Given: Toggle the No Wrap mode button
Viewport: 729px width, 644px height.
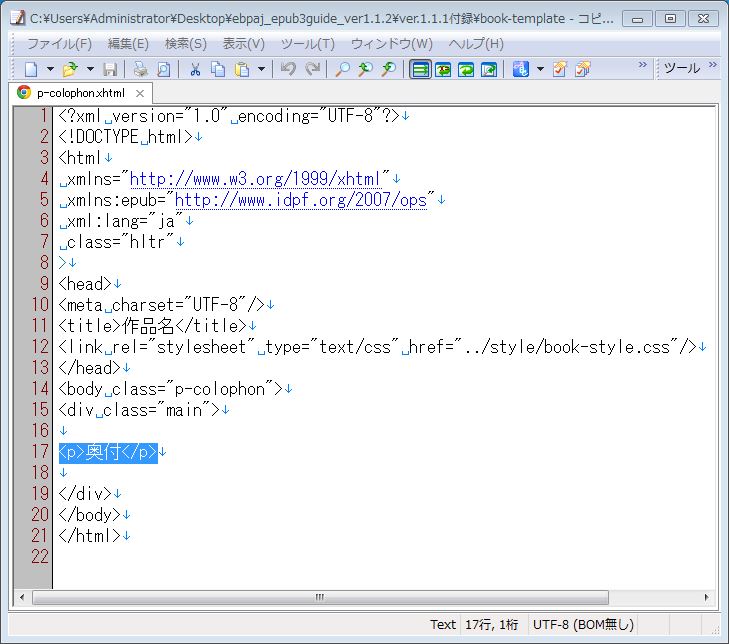Looking at the screenshot, I should tap(420, 69).
